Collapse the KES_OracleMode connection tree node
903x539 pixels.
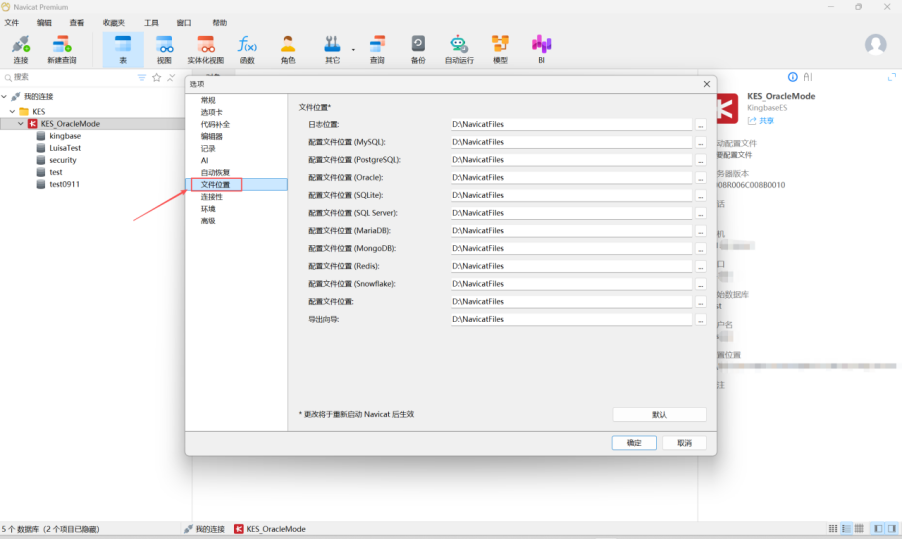click(x=20, y=124)
